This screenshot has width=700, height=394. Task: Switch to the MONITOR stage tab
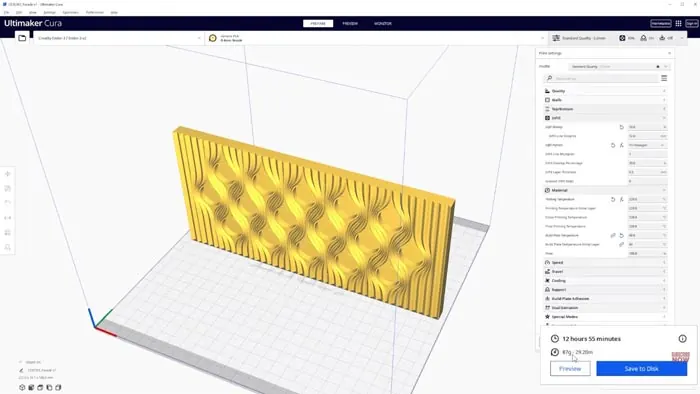coord(383,24)
